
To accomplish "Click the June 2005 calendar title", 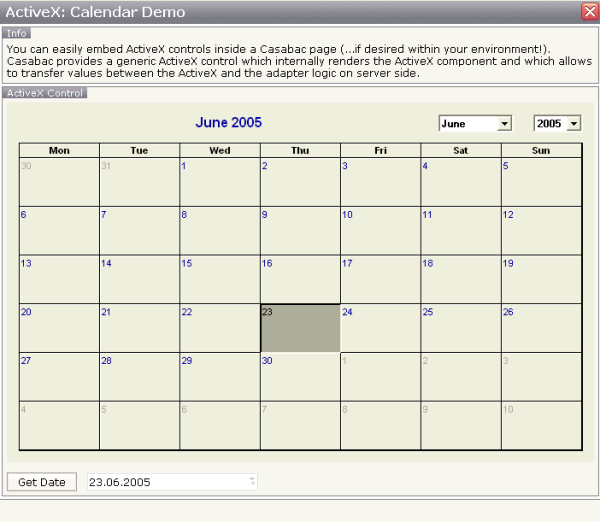I will (x=228, y=123).
